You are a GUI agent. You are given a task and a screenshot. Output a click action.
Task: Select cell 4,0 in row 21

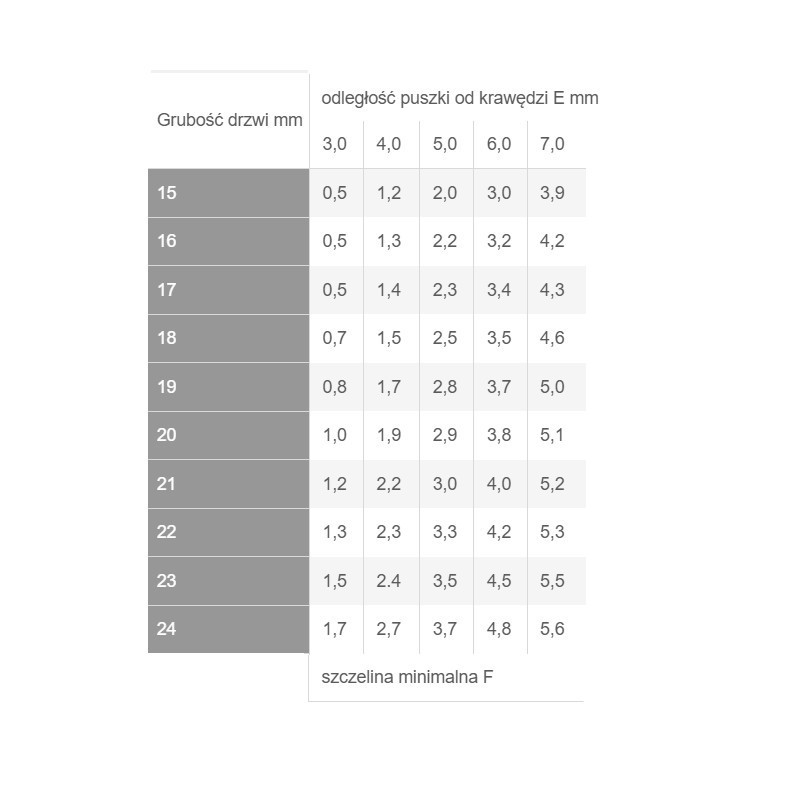pos(499,484)
